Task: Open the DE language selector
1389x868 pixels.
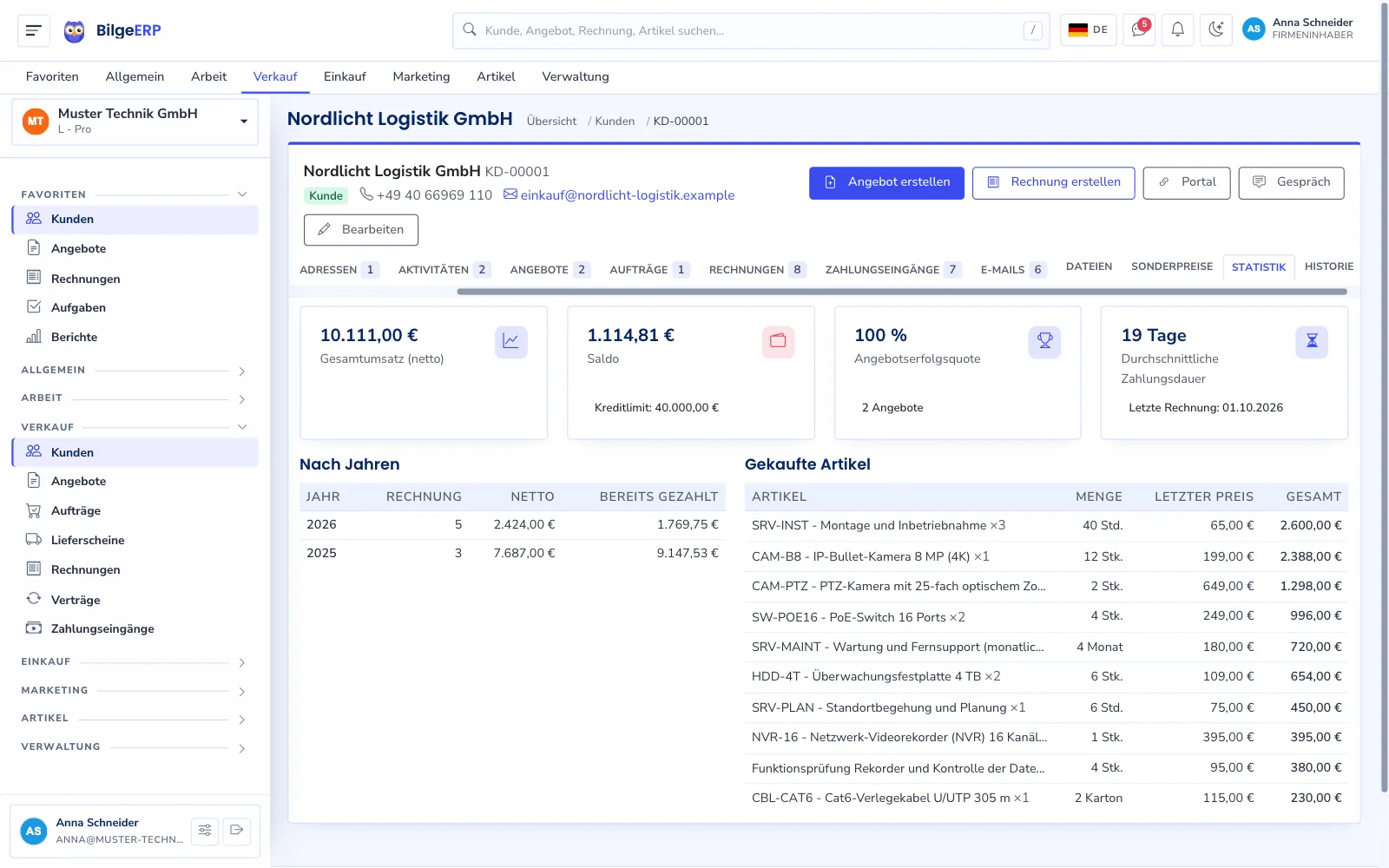Action: click(x=1088, y=30)
